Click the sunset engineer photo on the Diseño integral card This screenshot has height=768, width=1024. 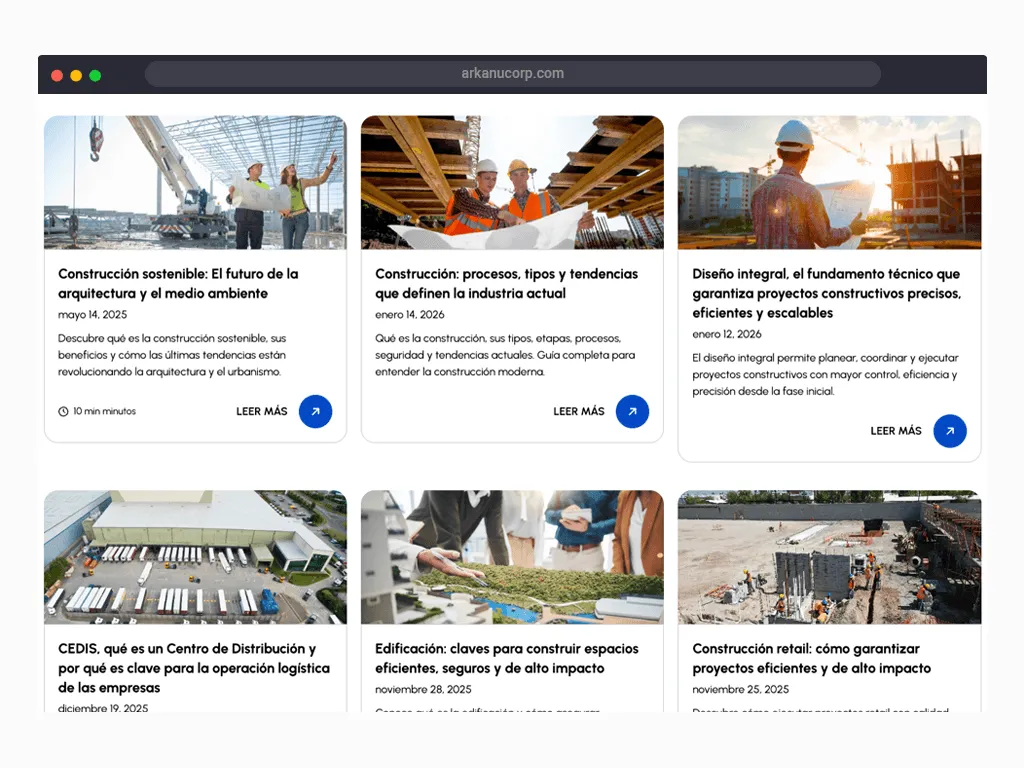click(829, 181)
